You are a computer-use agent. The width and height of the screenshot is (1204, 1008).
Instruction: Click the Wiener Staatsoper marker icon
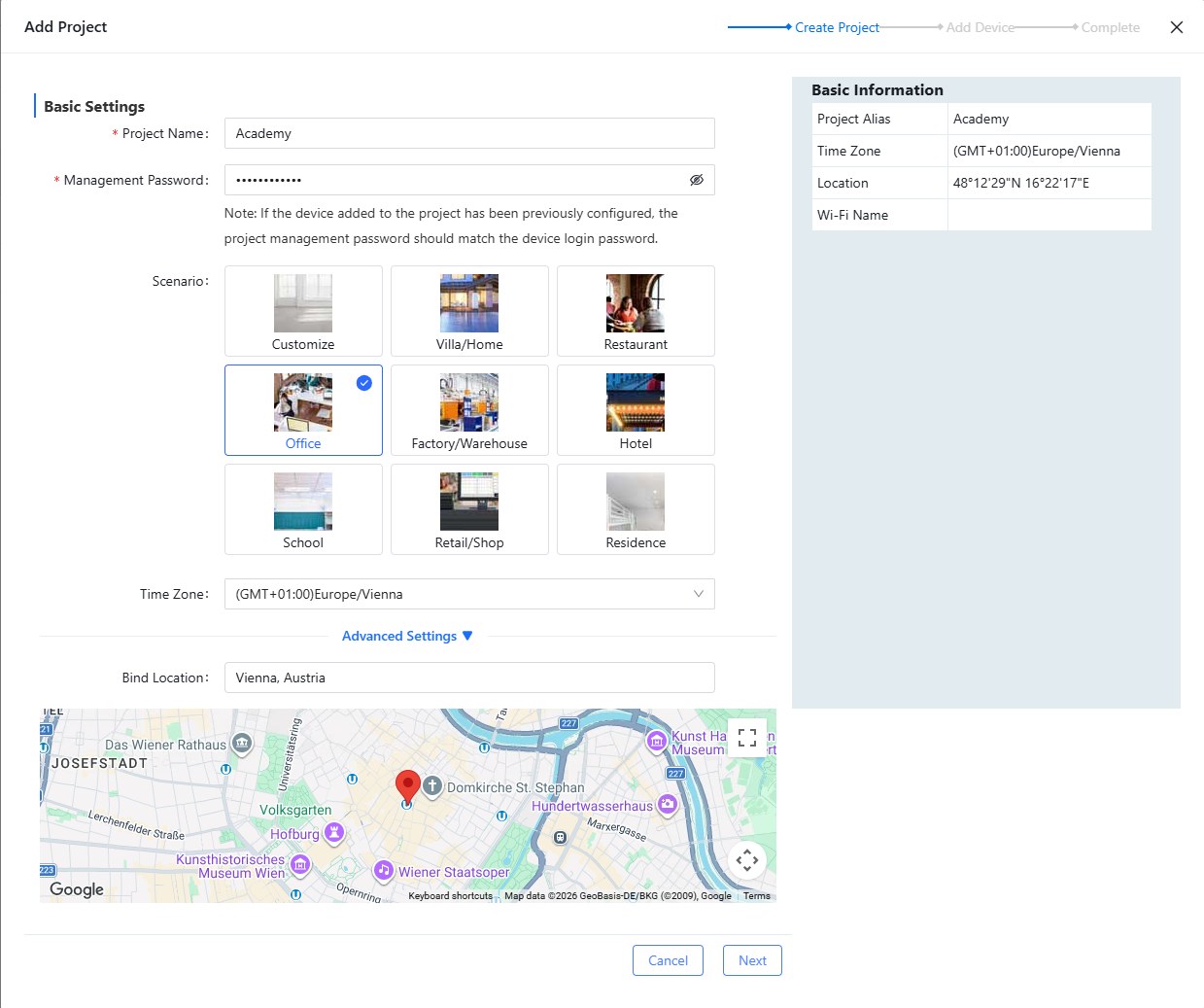pyautogui.click(x=384, y=870)
